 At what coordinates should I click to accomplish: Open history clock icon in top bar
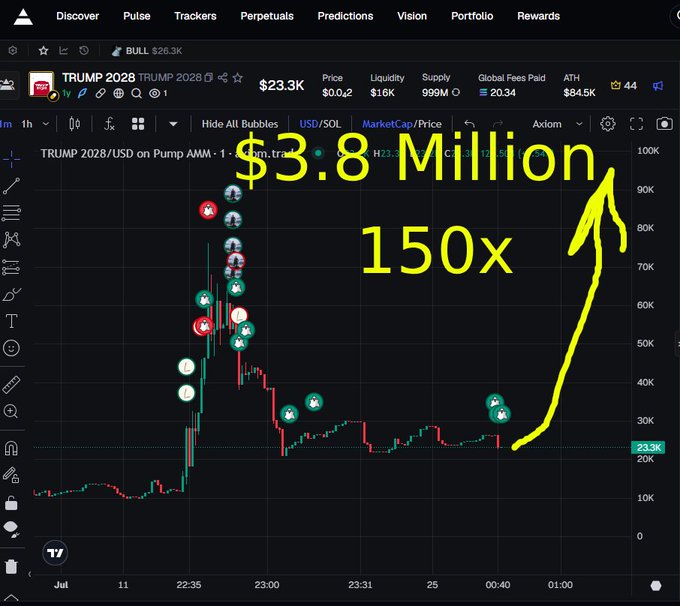point(84,51)
